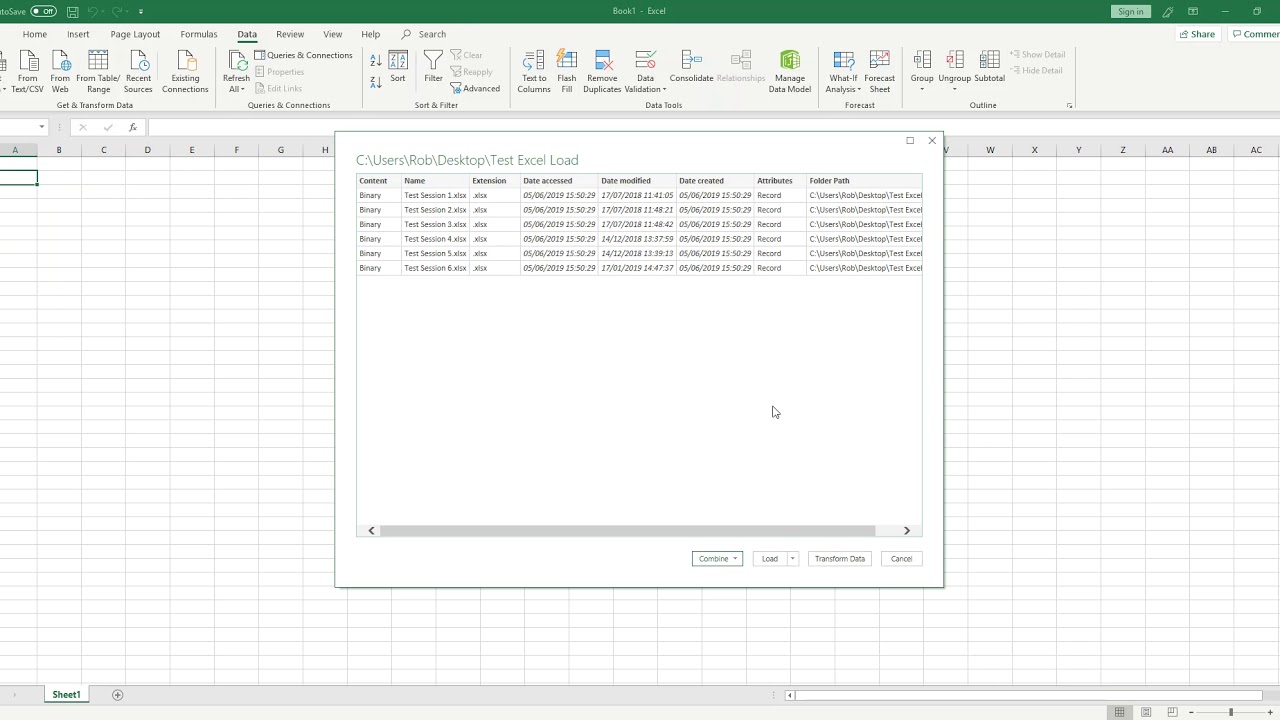Open Existing Connections
The width and height of the screenshot is (1280, 720).
tap(185, 70)
